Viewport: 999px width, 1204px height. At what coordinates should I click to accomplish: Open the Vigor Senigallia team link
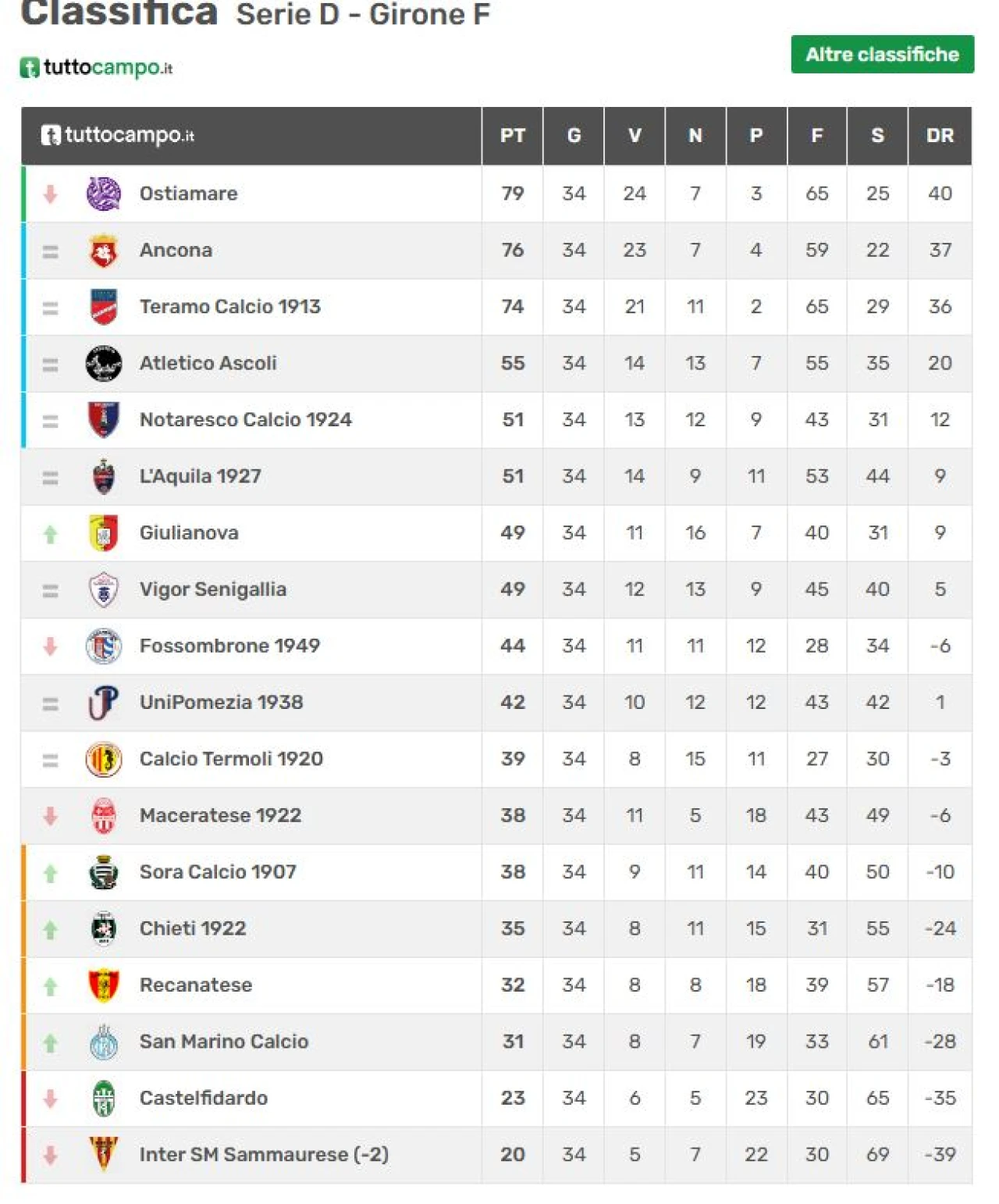click(213, 590)
